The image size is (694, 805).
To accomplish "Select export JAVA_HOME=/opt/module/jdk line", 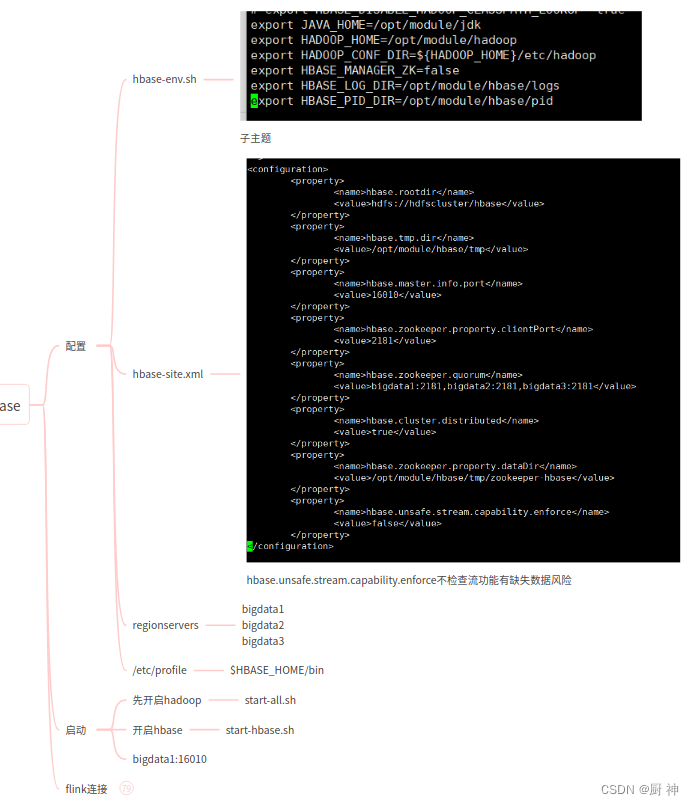I will [365, 25].
